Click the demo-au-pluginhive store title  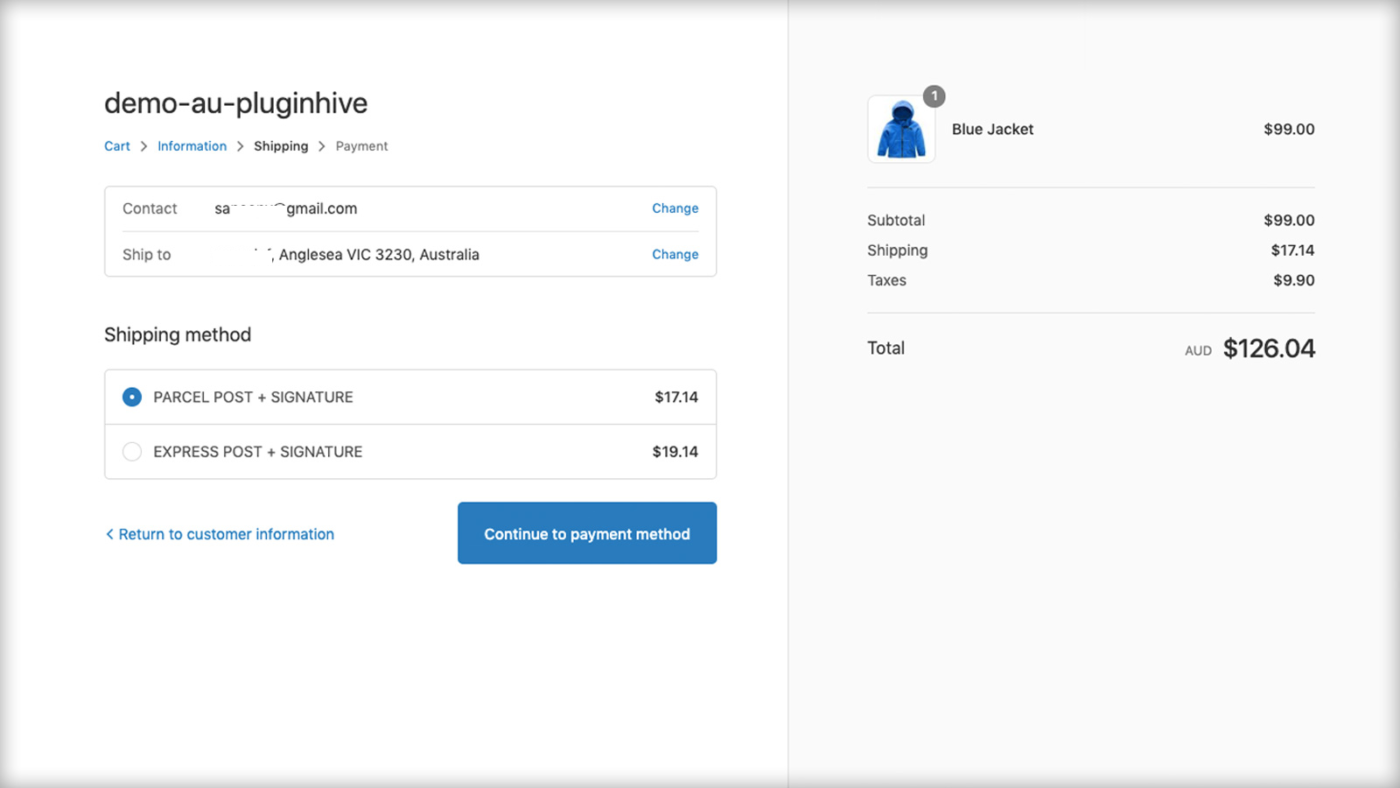(x=236, y=103)
